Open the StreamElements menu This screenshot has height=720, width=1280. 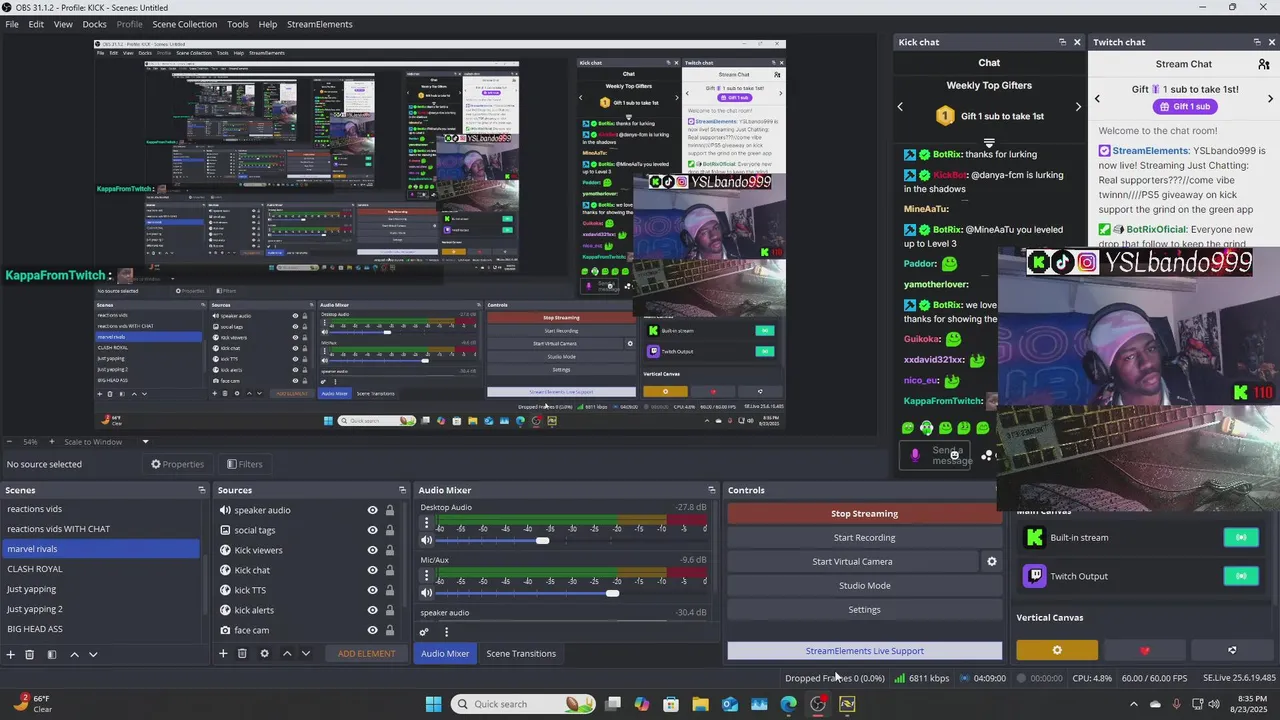319,24
